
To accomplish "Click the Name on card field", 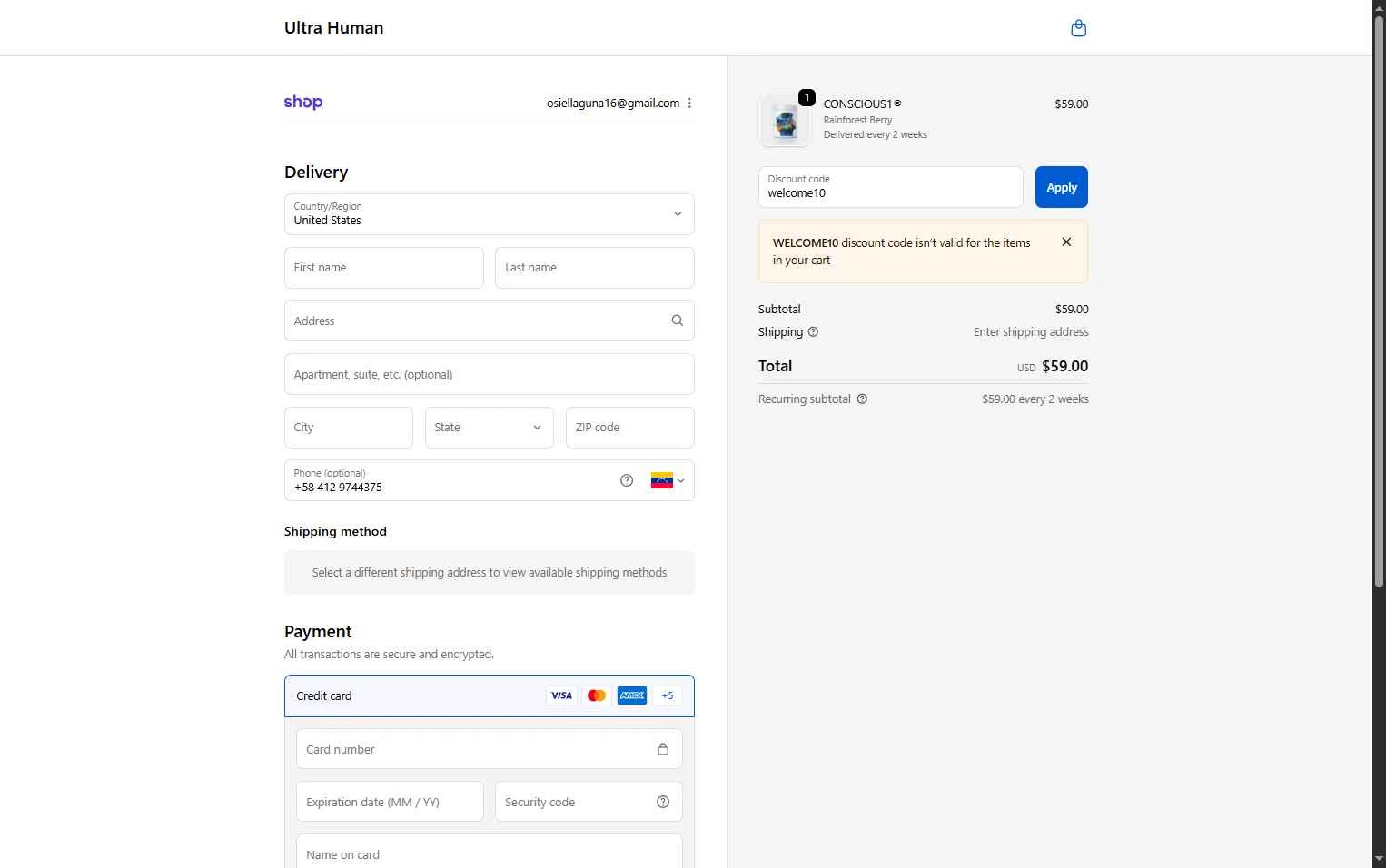I will (x=490, y=853).
